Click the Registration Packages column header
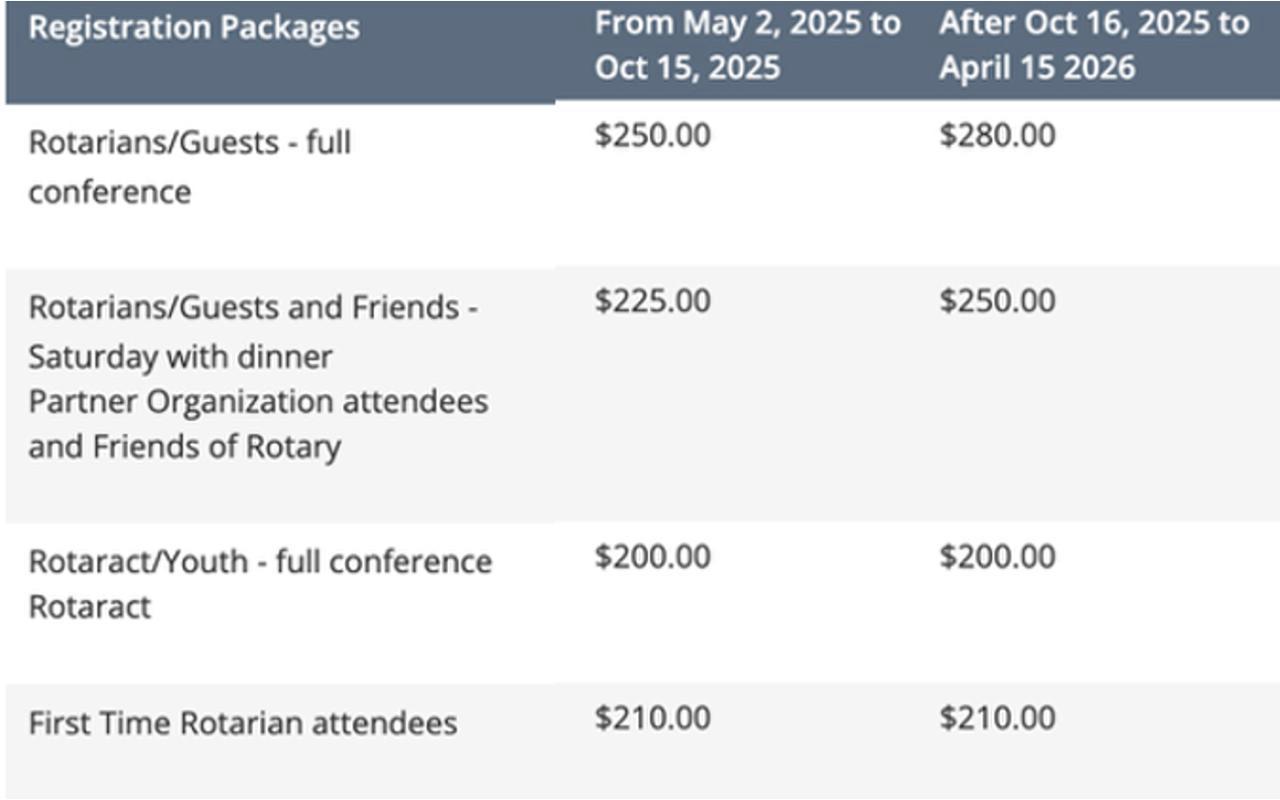This screenshot has height=800, width=1280. pos(193,27)
